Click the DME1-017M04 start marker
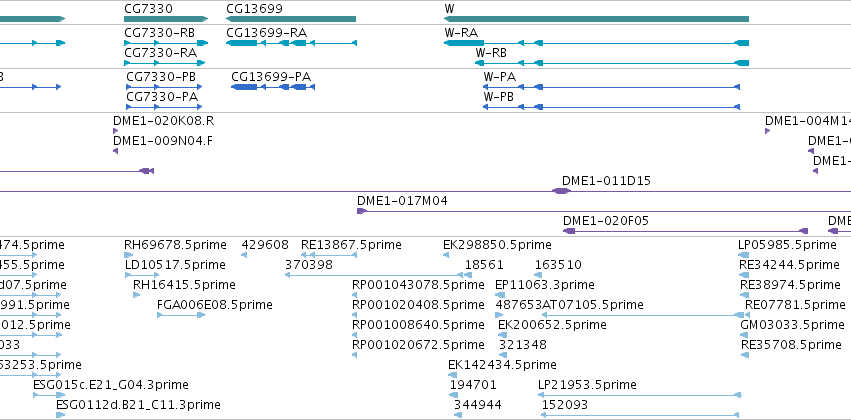The height and width of the screenshot is (420, 851). click(362, 211)
